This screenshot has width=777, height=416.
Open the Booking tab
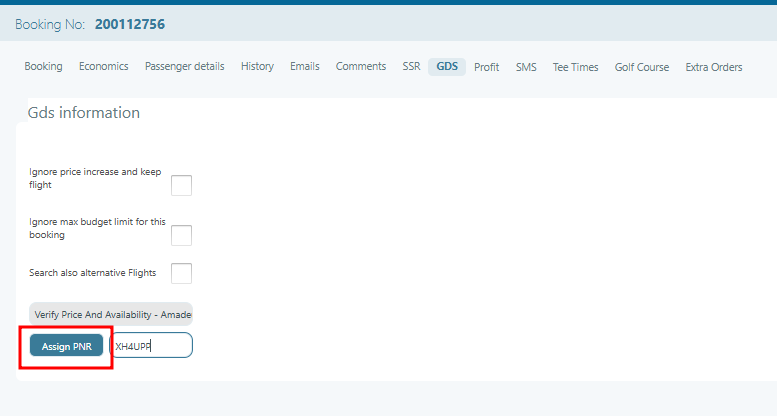[x=43, y=67]
